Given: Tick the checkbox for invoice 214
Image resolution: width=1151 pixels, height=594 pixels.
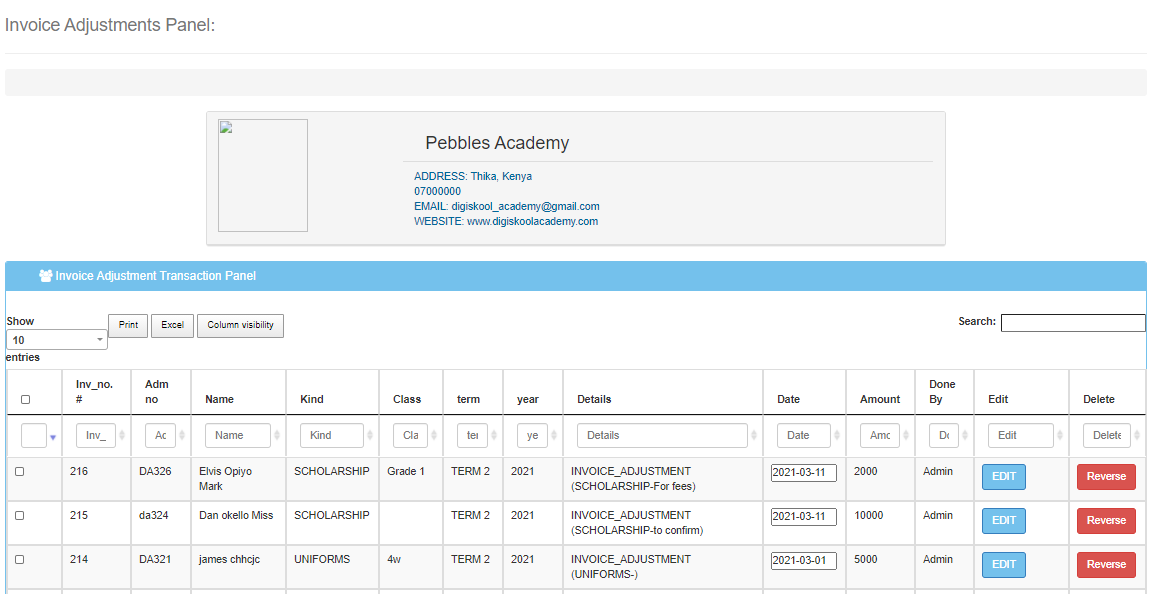Looking at the screenshot, I should 20,560.
